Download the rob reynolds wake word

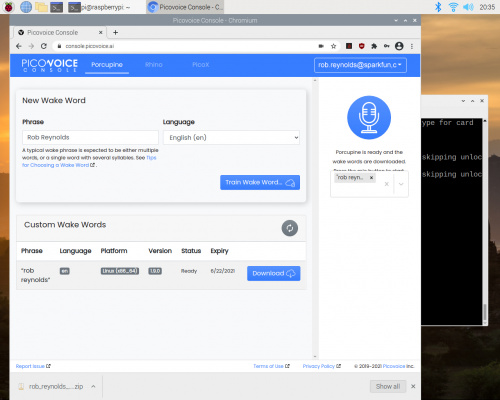coord(274,273)
